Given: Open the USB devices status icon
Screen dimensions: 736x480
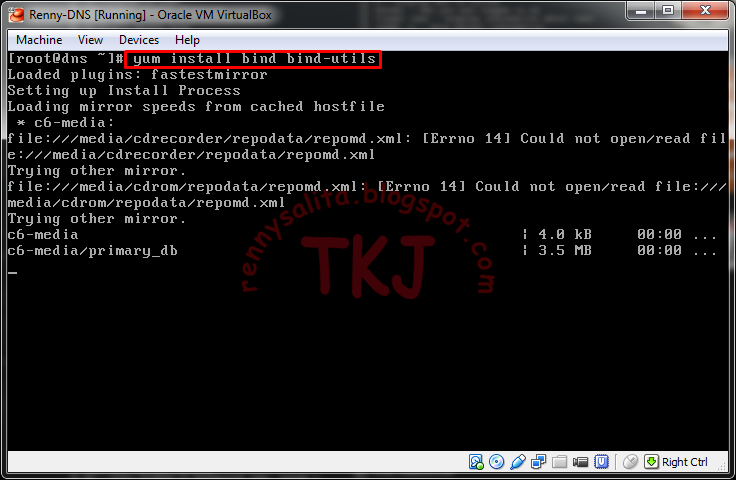Looking at the screenshot, I should point(517,462).
